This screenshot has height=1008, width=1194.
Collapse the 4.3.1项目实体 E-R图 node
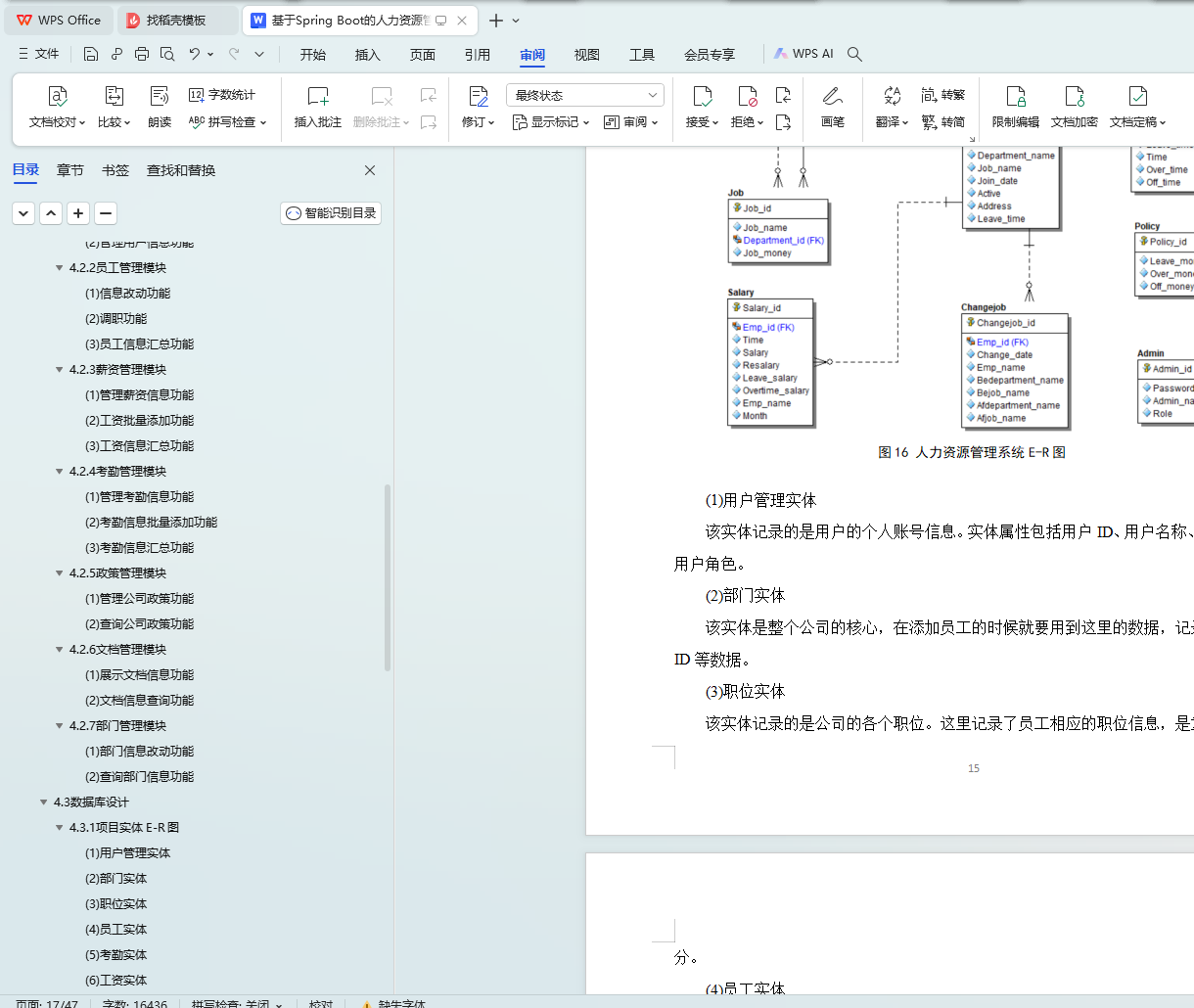[x=59, y=828]
